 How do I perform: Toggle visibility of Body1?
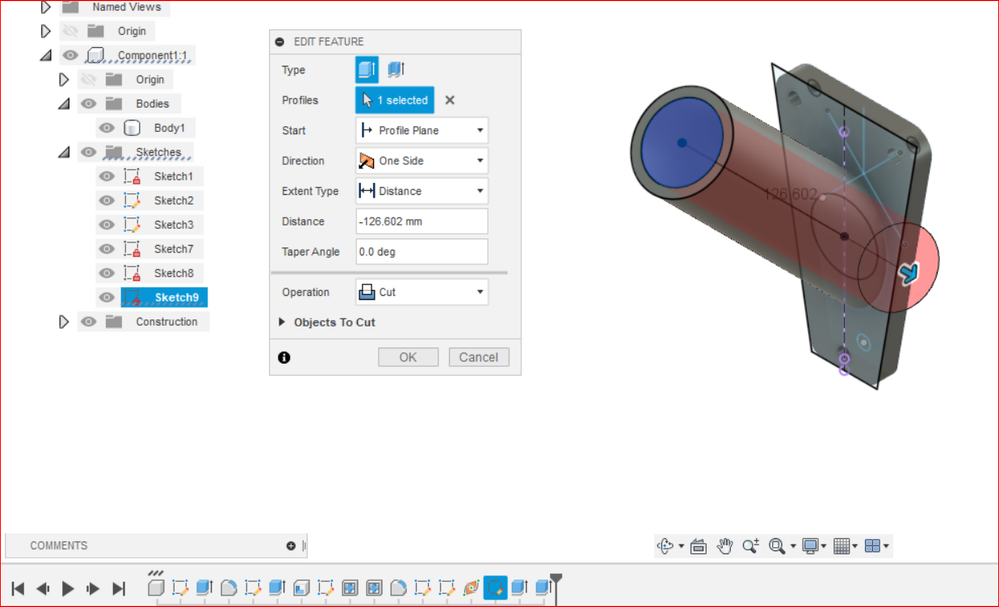106,128
